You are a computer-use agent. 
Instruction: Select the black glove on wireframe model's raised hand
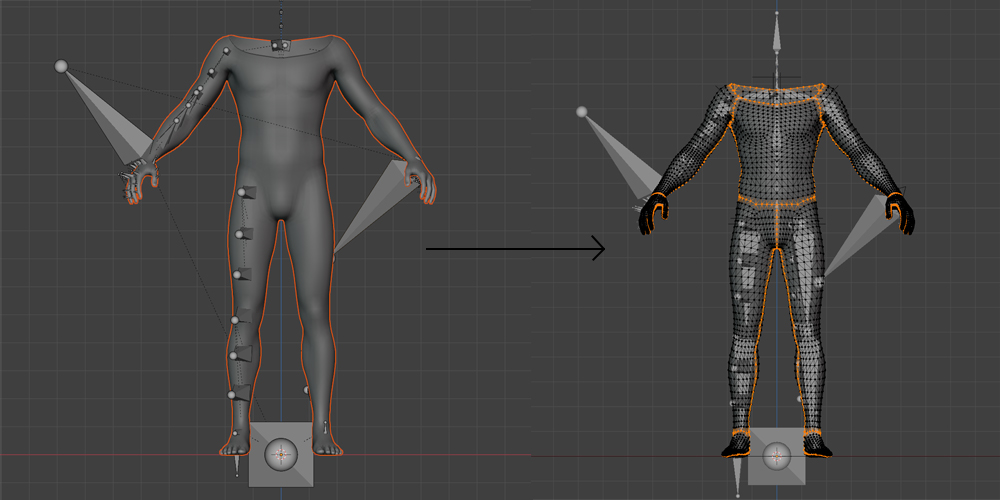(652, 211)
